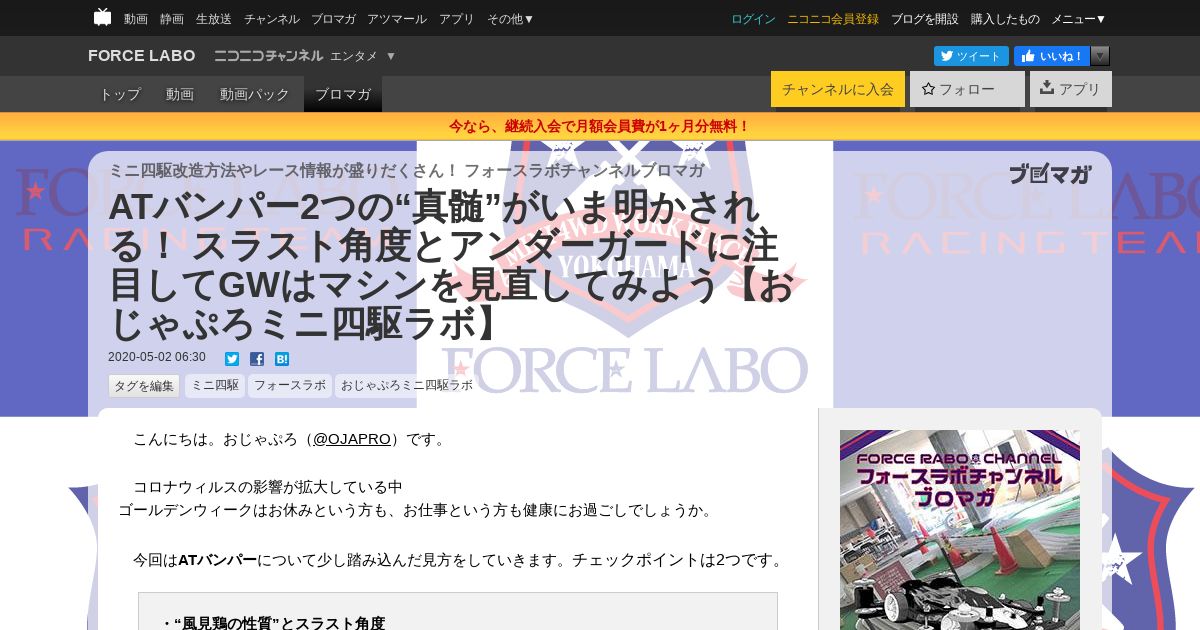Click the ログイン link
Viewport: 1200px width, 630px height.
(x=753, y=19)
